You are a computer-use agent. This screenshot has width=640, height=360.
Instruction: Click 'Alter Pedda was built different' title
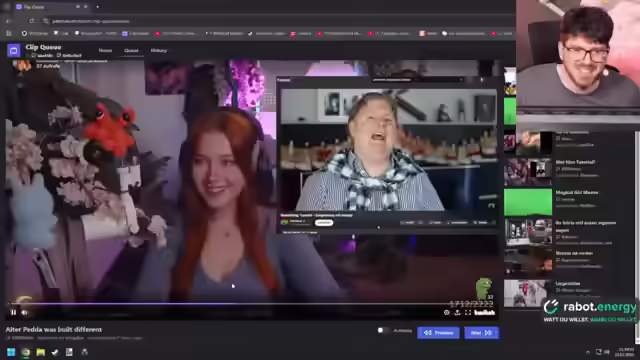53,329
